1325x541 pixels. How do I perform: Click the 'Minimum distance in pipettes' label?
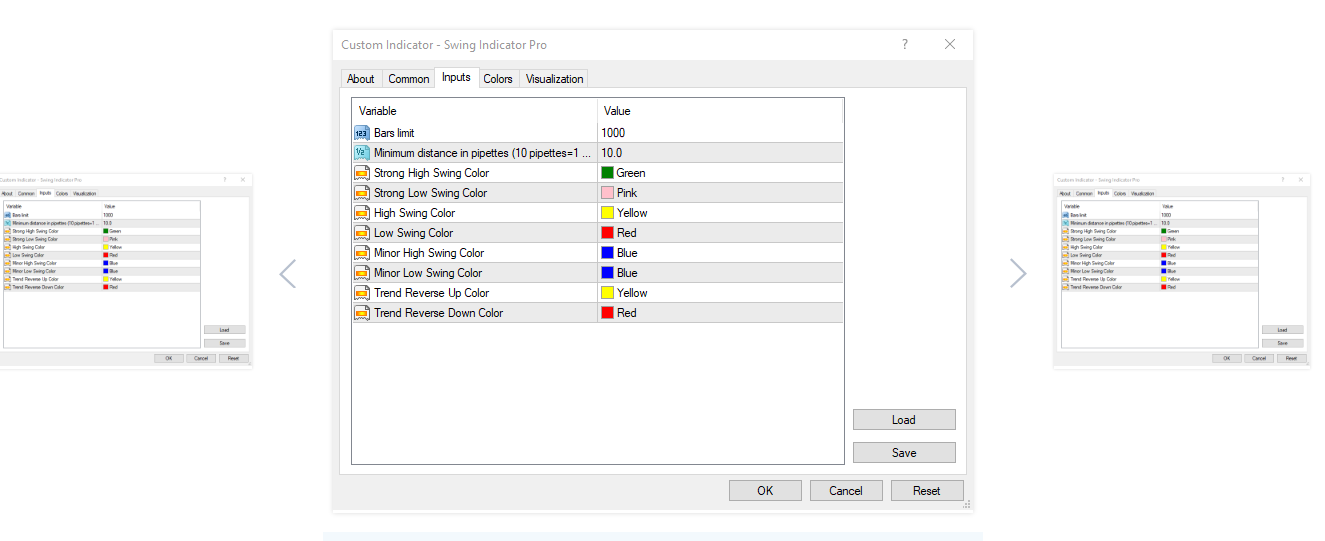coord(483,153)
